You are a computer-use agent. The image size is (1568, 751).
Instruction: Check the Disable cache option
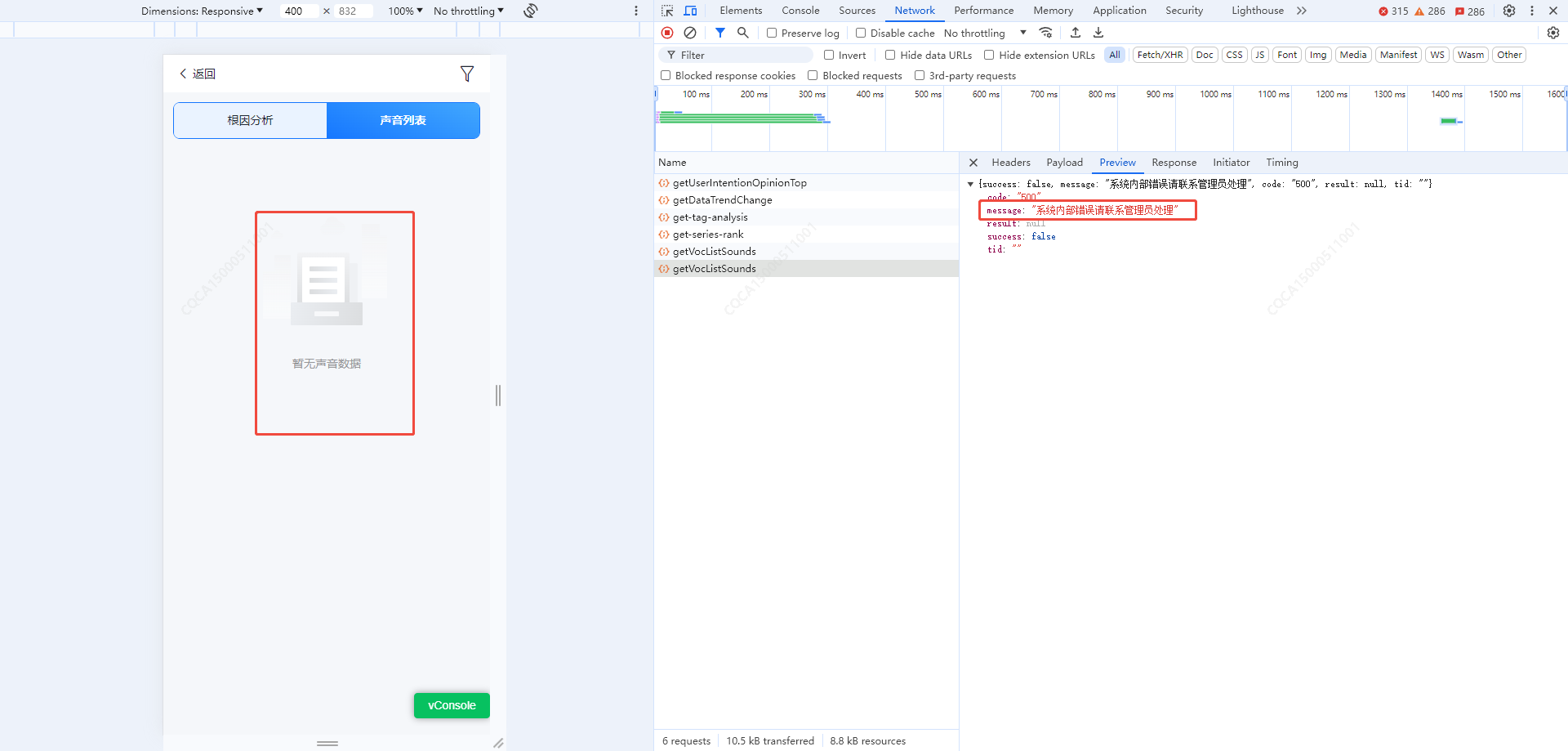pyautogui.click(x=861, y=33)
